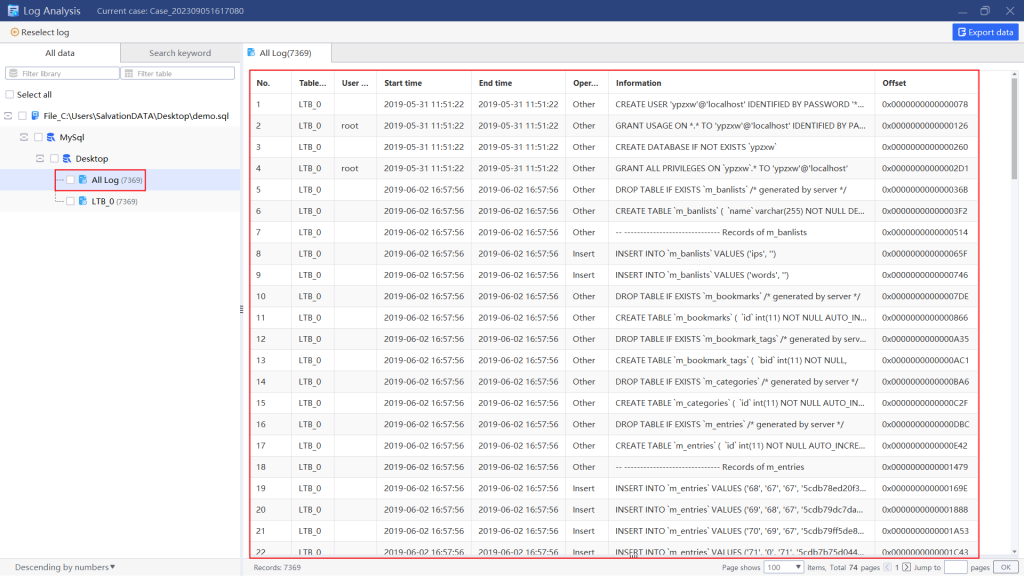Switch to the Search keyword tab
The height and width of the screenshot is (576, 1024).
(x=180, y=53)
